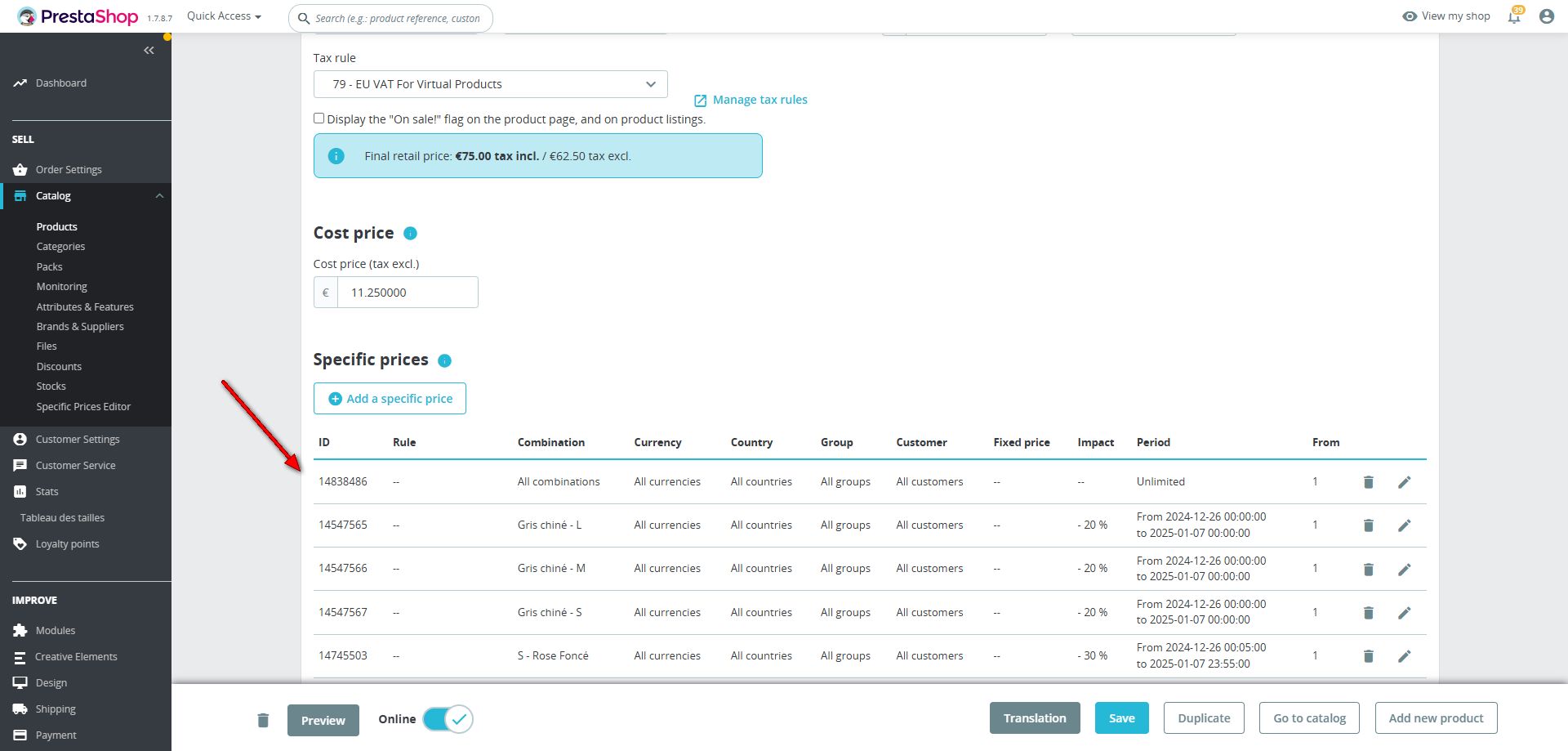
Task: Click the delete product trash icon
Action: [x=263, y=720]
